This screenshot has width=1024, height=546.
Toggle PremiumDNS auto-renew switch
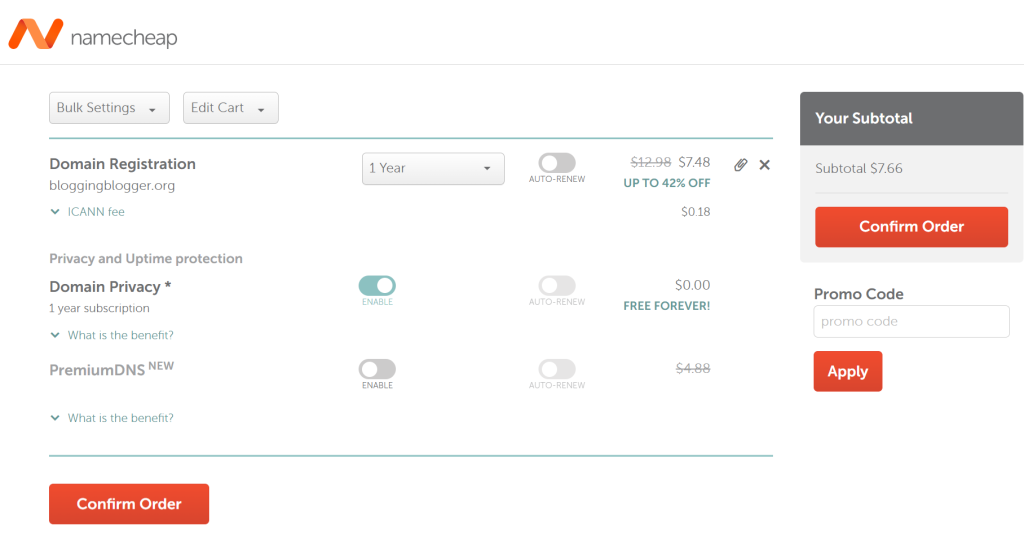point(557,369)
